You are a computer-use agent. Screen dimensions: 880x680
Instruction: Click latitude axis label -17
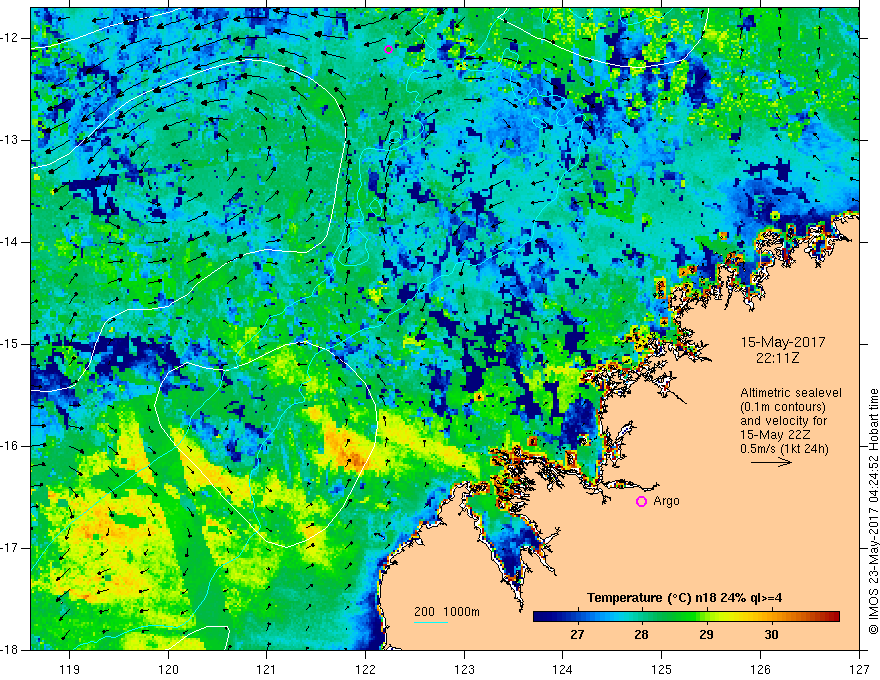pos(10,548)
